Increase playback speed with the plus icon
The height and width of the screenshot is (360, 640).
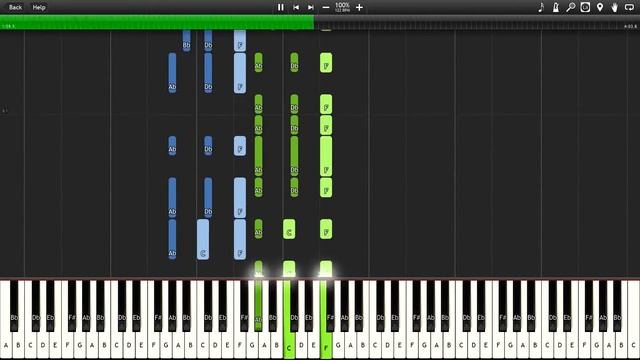coord(359,7)
